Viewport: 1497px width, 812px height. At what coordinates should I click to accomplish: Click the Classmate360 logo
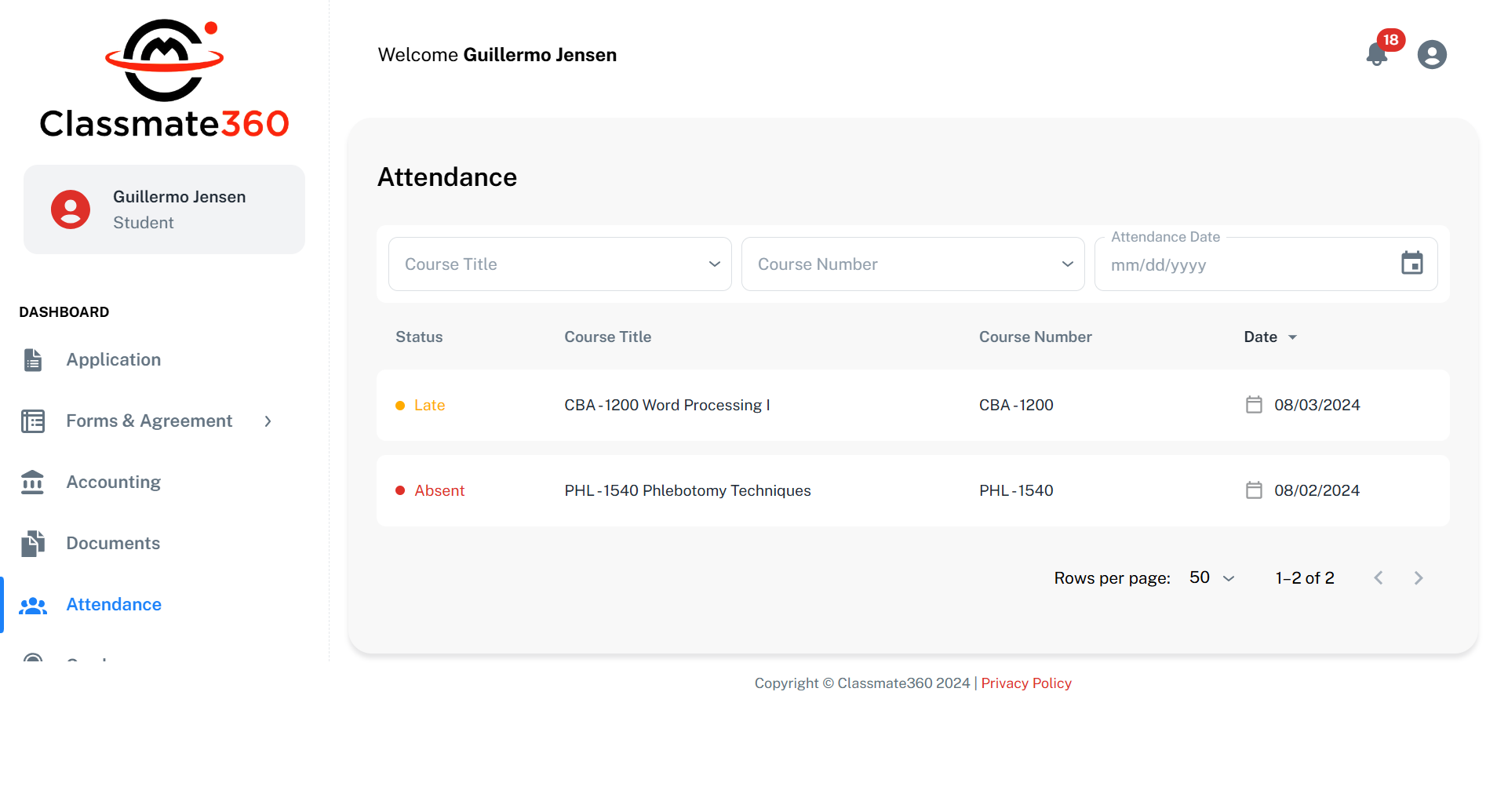coord(165,80)
